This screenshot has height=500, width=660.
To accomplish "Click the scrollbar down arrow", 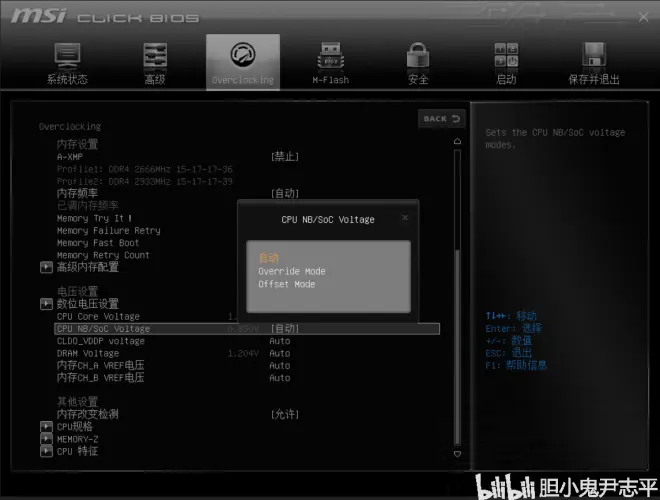I will (x=458, y=454).
